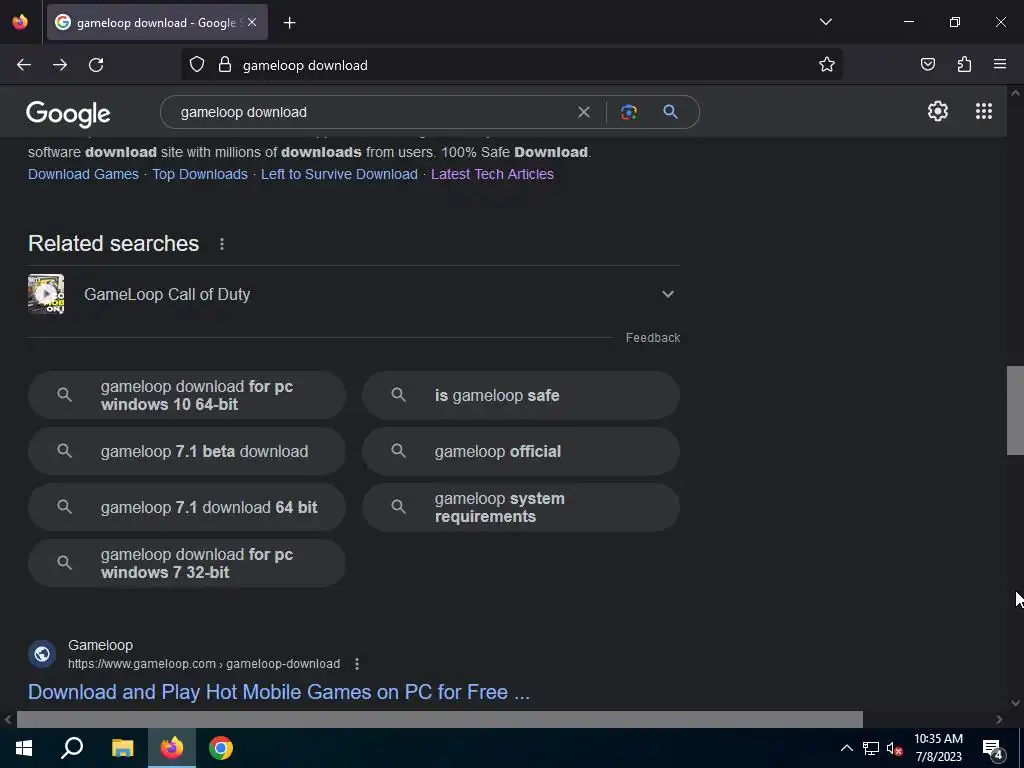Screen dimensions: 1024x768
Task: Click the browser forward arrow
Action: [x=60, y=65]
